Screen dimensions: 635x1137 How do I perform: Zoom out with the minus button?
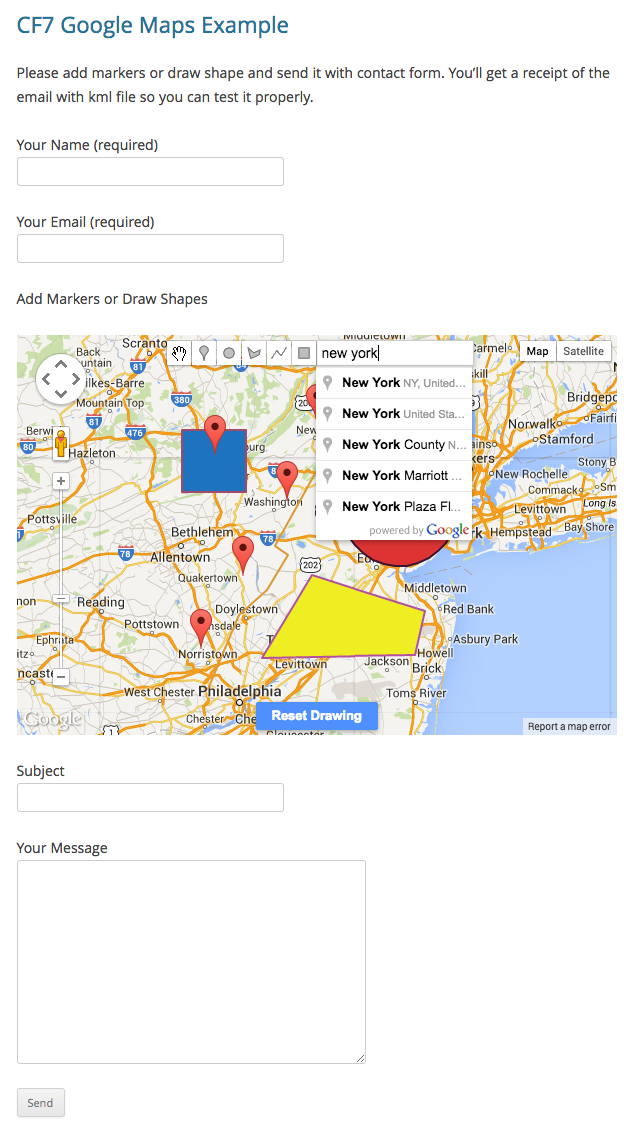pos(61,677)
